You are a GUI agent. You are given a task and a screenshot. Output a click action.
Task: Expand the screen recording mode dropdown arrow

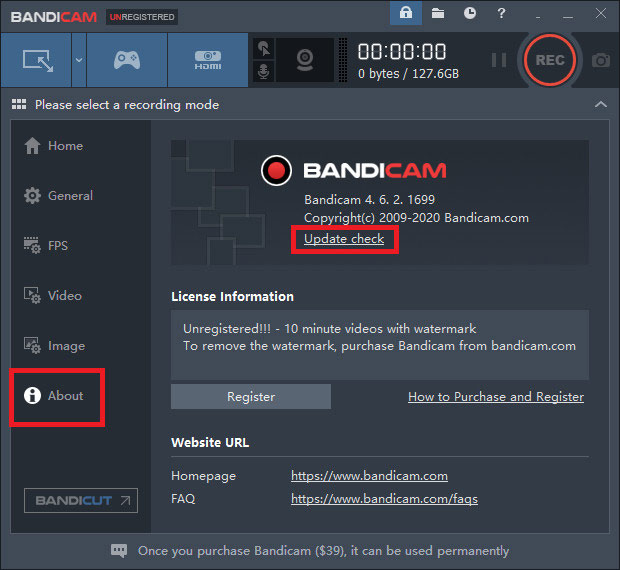[x=78, y=60]
